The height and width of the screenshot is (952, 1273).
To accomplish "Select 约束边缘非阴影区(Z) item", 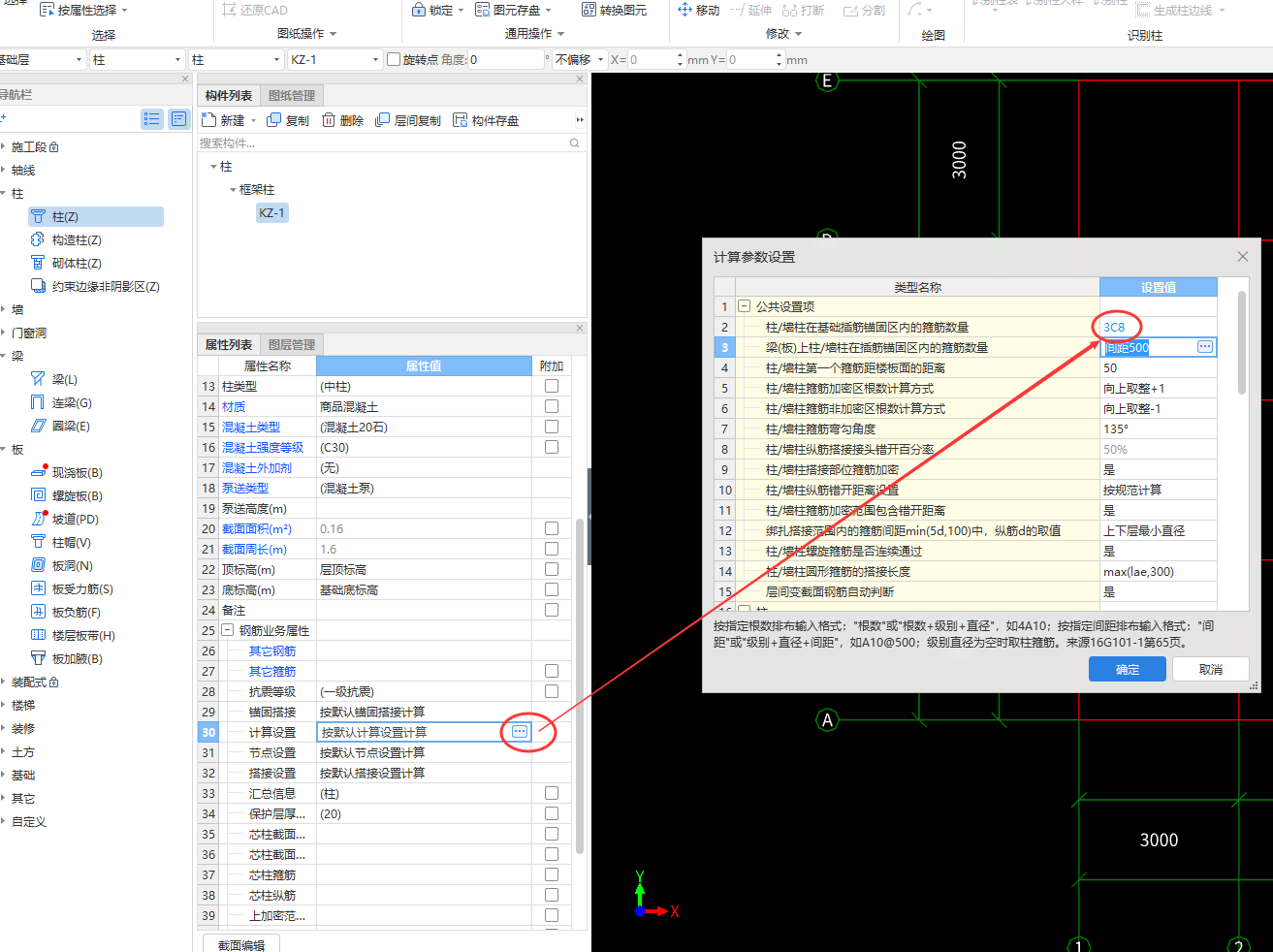I will pyautogui.click(x=96, y=287).
